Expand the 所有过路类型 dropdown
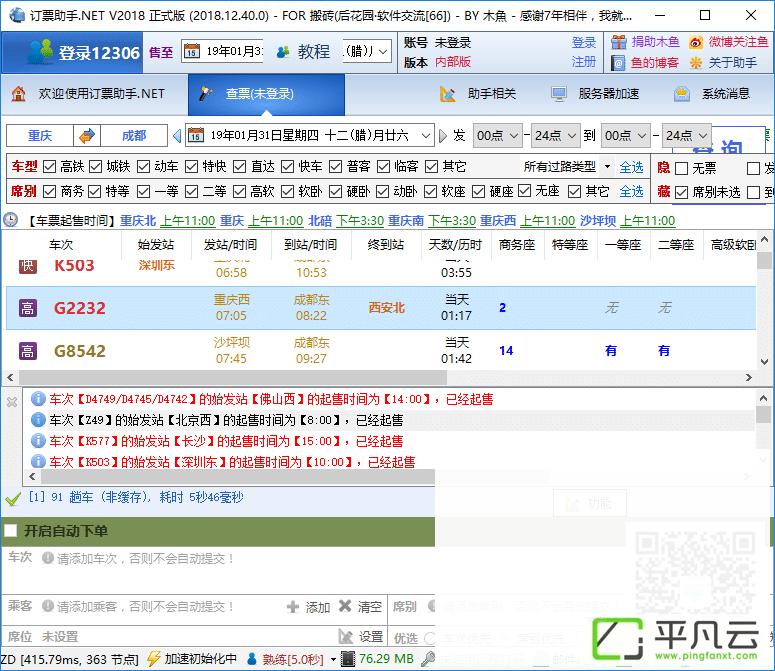775x671 pixels. point(607,167)
